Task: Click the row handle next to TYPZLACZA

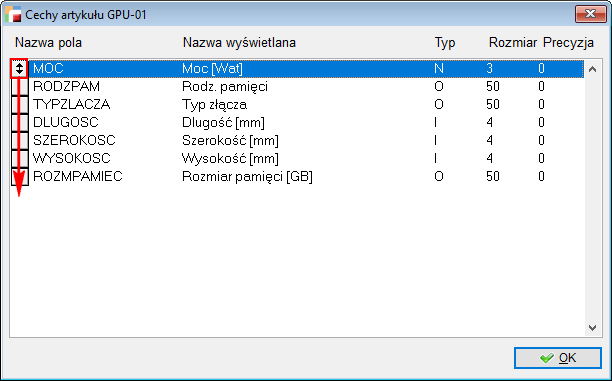Action: coord(20,105)
